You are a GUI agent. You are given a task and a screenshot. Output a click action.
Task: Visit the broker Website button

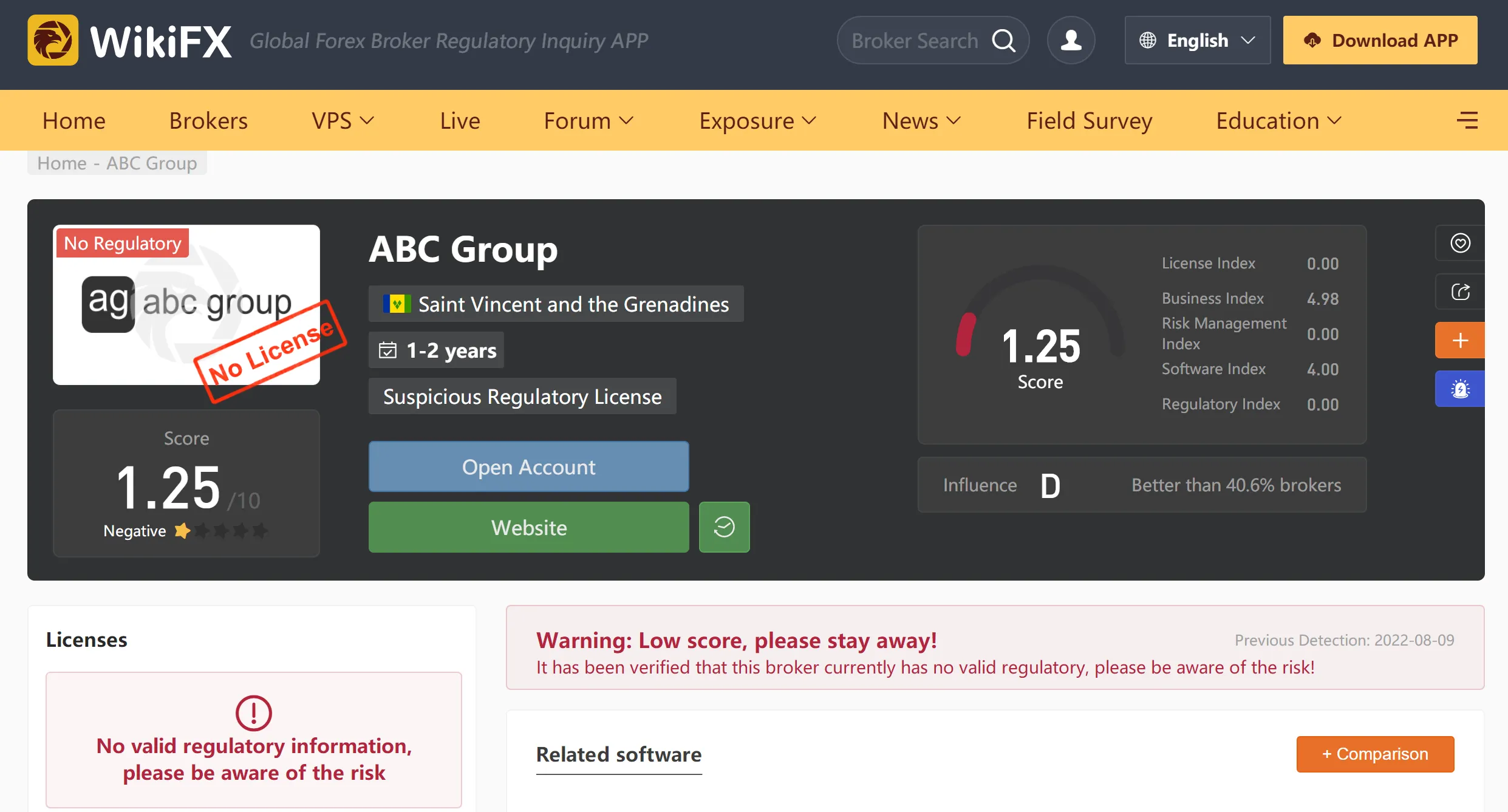tap(528, 527)
